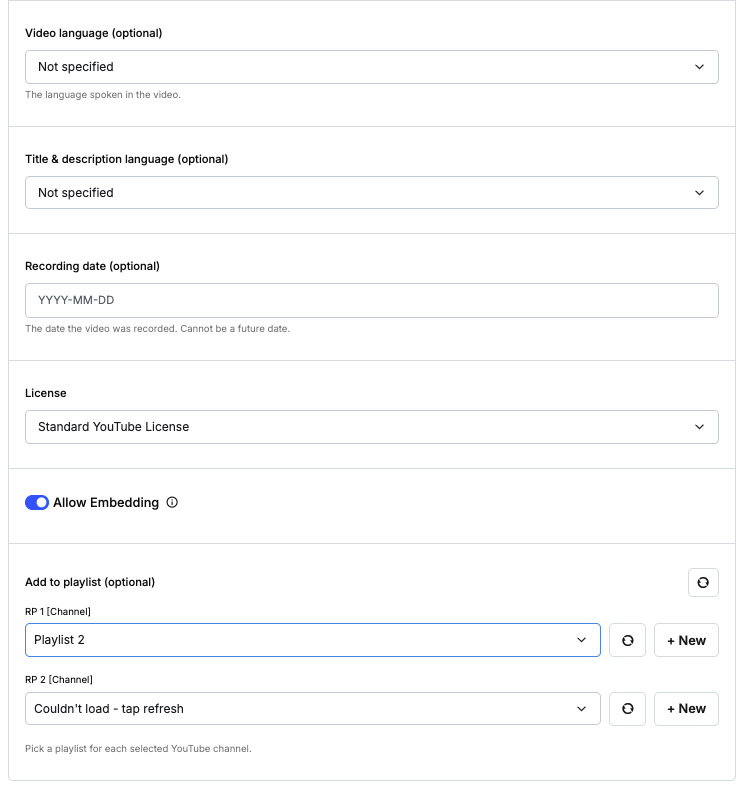Click the 'Video language (optional)' label
The image size is (744, 789).
pos(94,33)
